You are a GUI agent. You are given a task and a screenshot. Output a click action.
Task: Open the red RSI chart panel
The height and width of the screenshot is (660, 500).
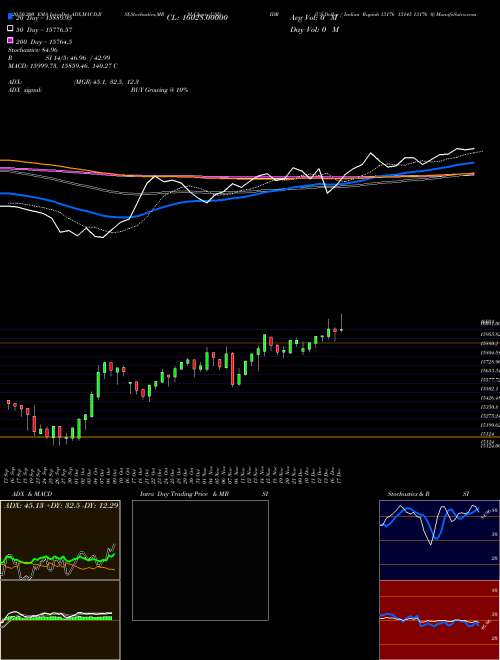pos(439,620)
